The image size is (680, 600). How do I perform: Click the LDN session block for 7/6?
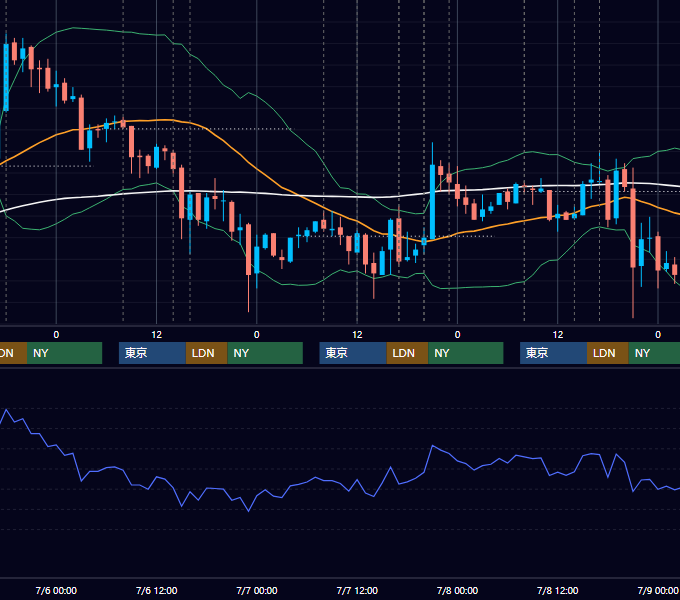click(x=206, y=353)
